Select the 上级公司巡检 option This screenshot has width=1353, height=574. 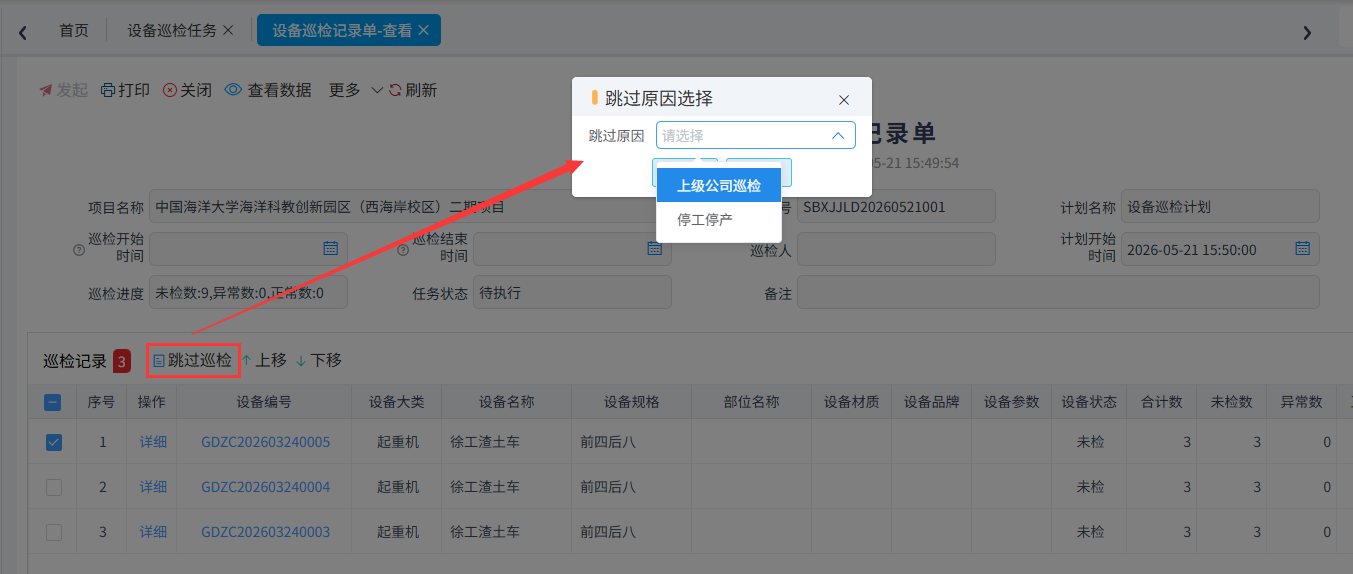719,185
